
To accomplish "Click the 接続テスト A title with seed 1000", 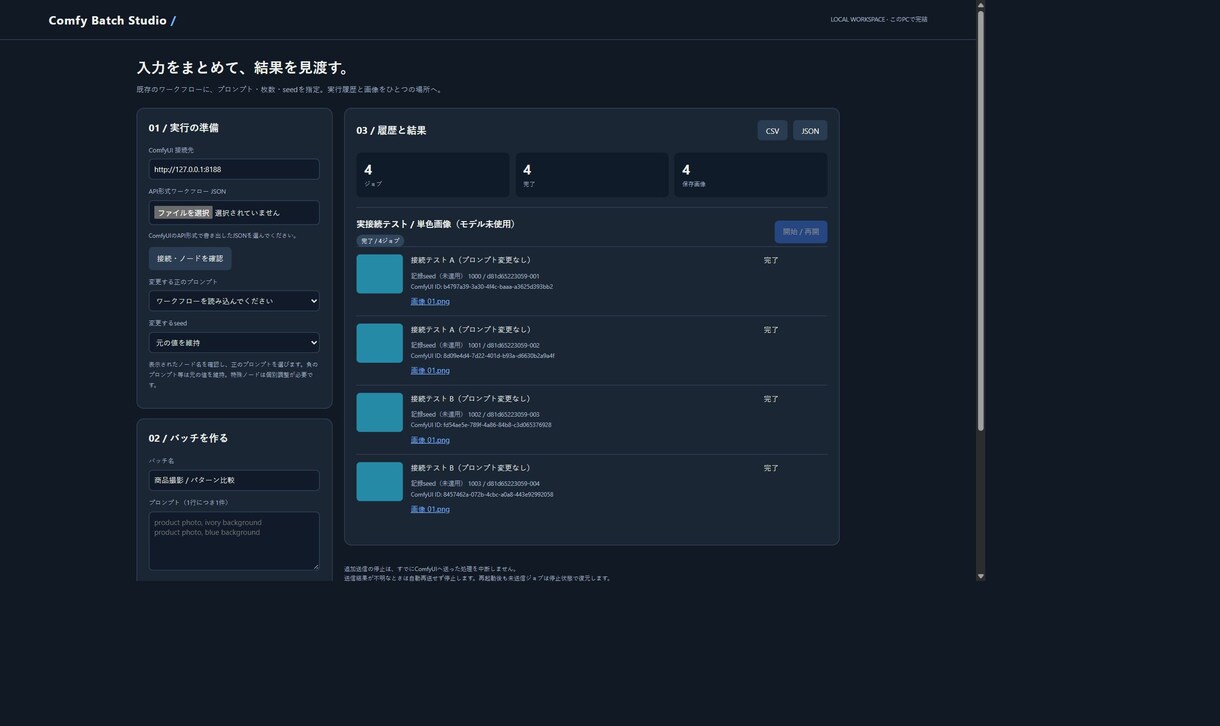I will (x=471, y=260).
